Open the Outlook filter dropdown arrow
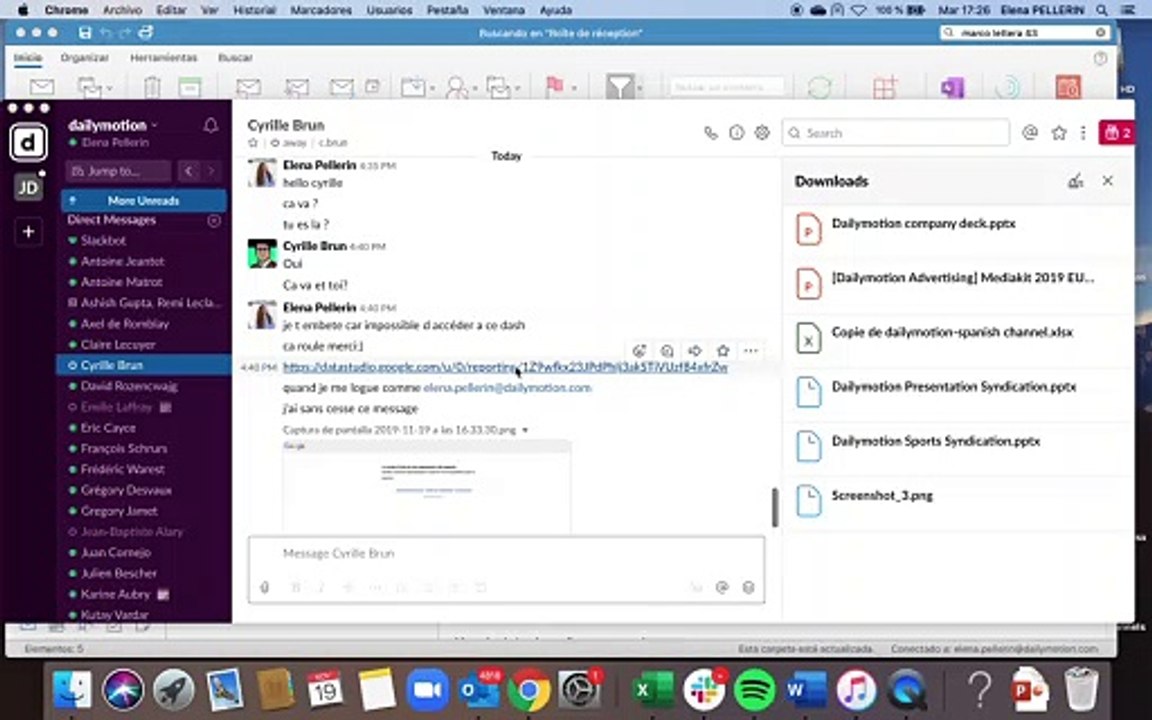The image size is (1152, 720). (639, 88)
